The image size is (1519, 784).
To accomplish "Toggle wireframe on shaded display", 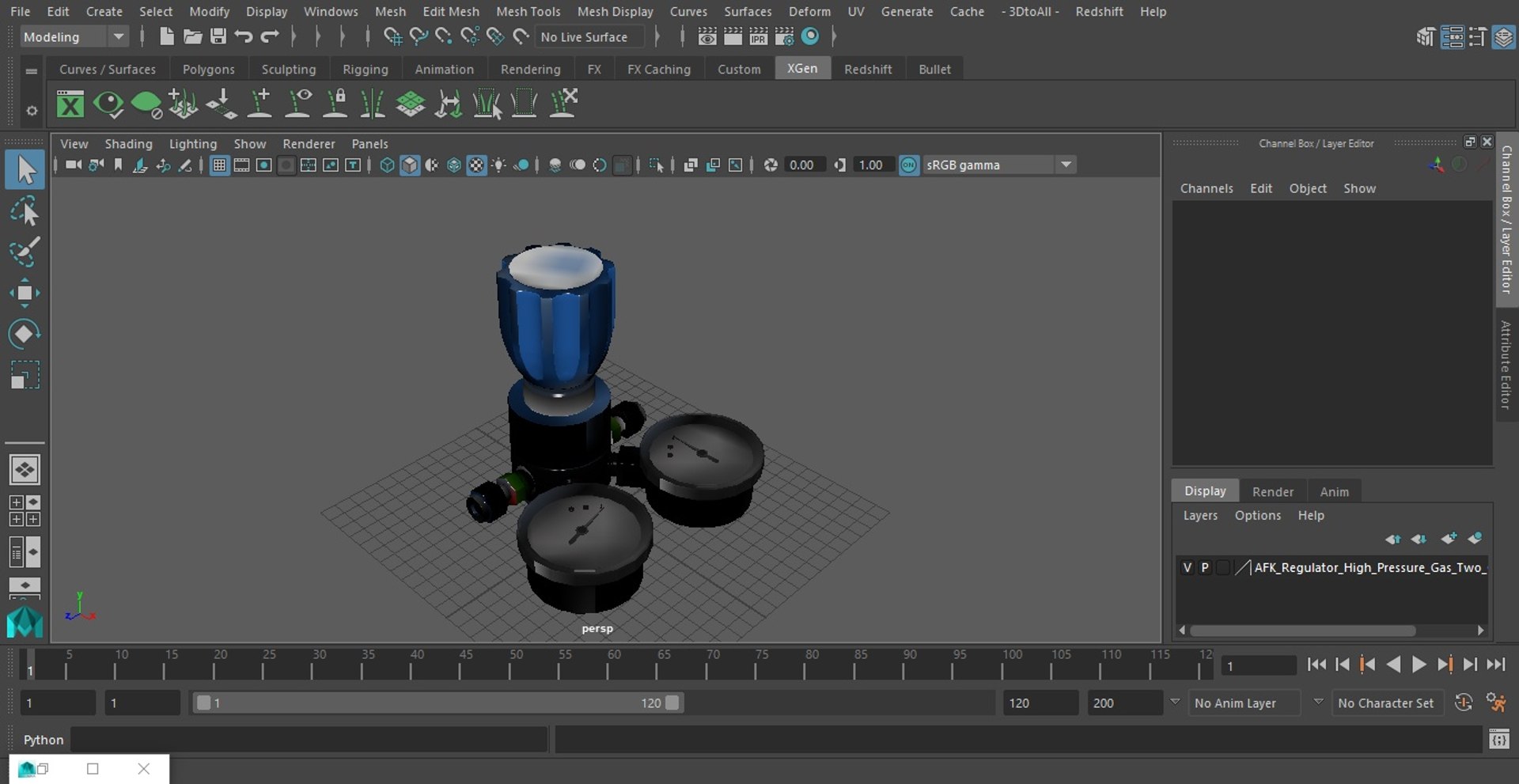I will 454,165.
